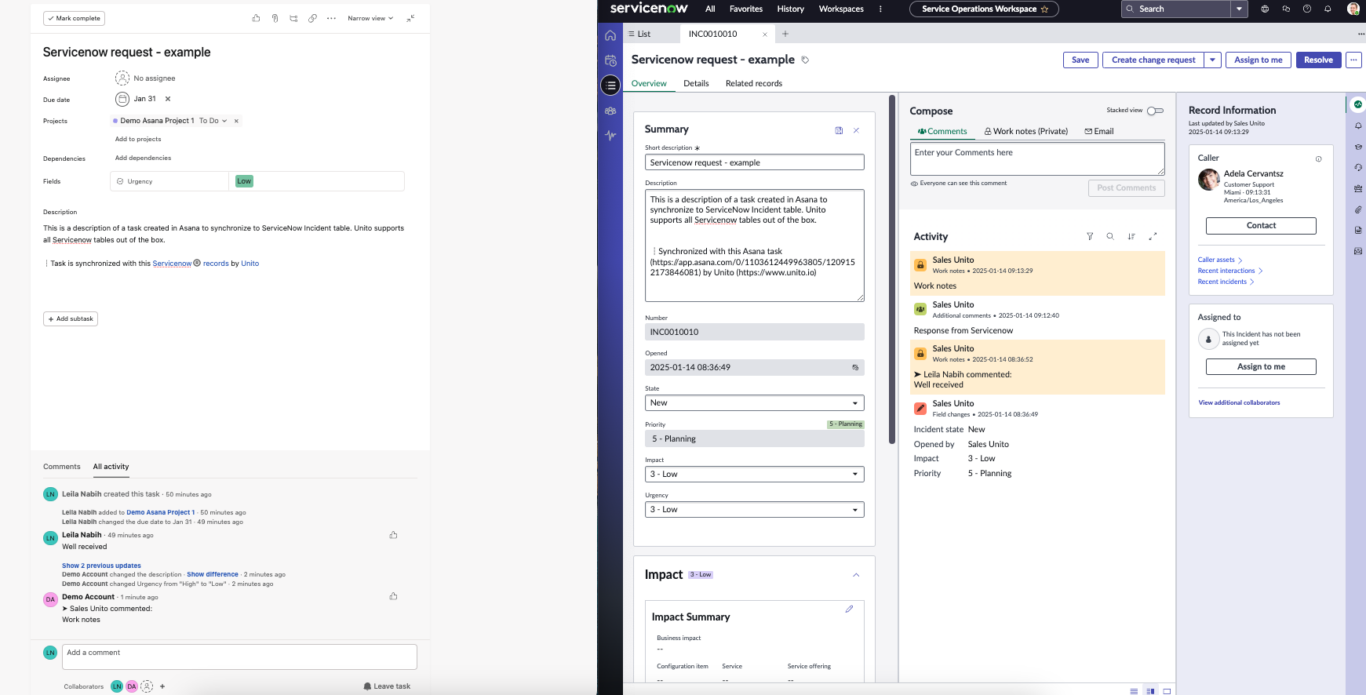Open more record actions ellipsis beside Resolve

[x=1354, y=60]
